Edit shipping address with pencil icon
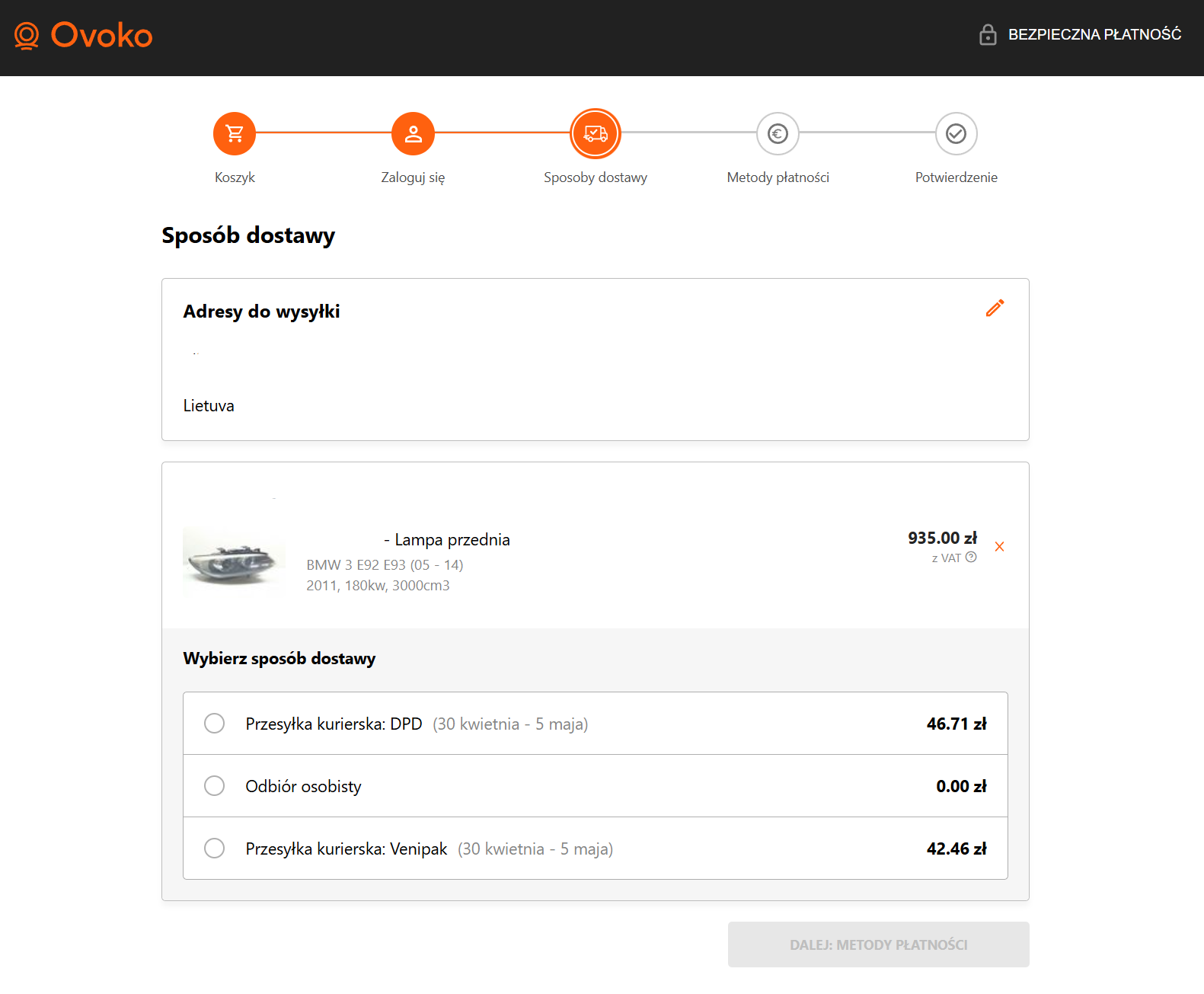Viewport: 1204px width, 994px height. (x=995, y=308)
